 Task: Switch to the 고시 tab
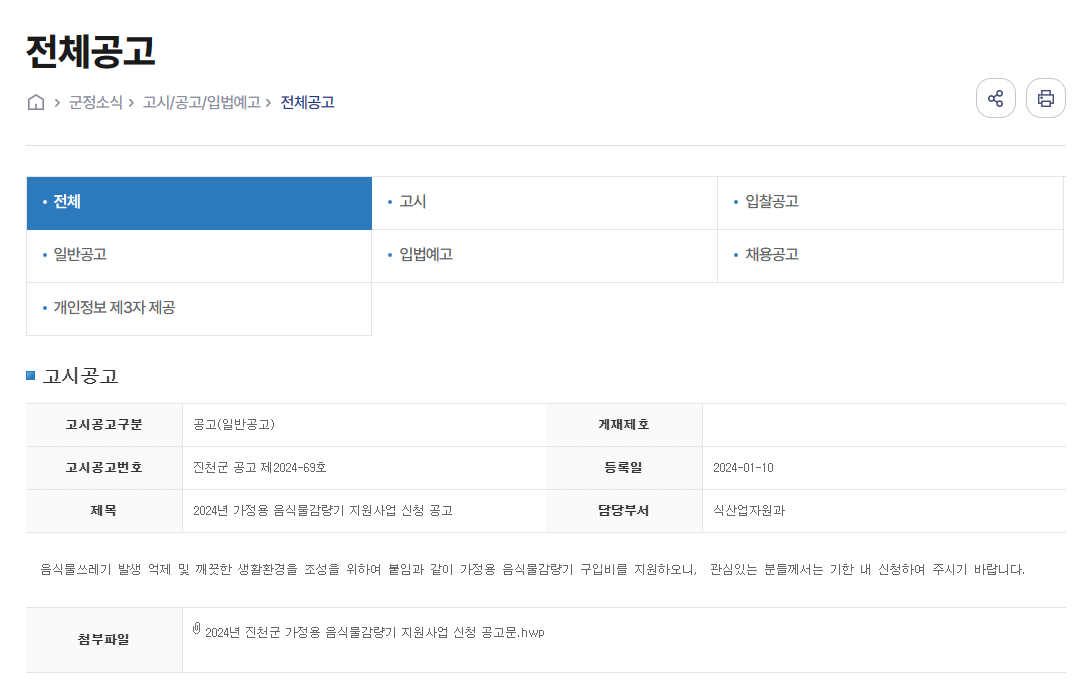click(545, 203)
